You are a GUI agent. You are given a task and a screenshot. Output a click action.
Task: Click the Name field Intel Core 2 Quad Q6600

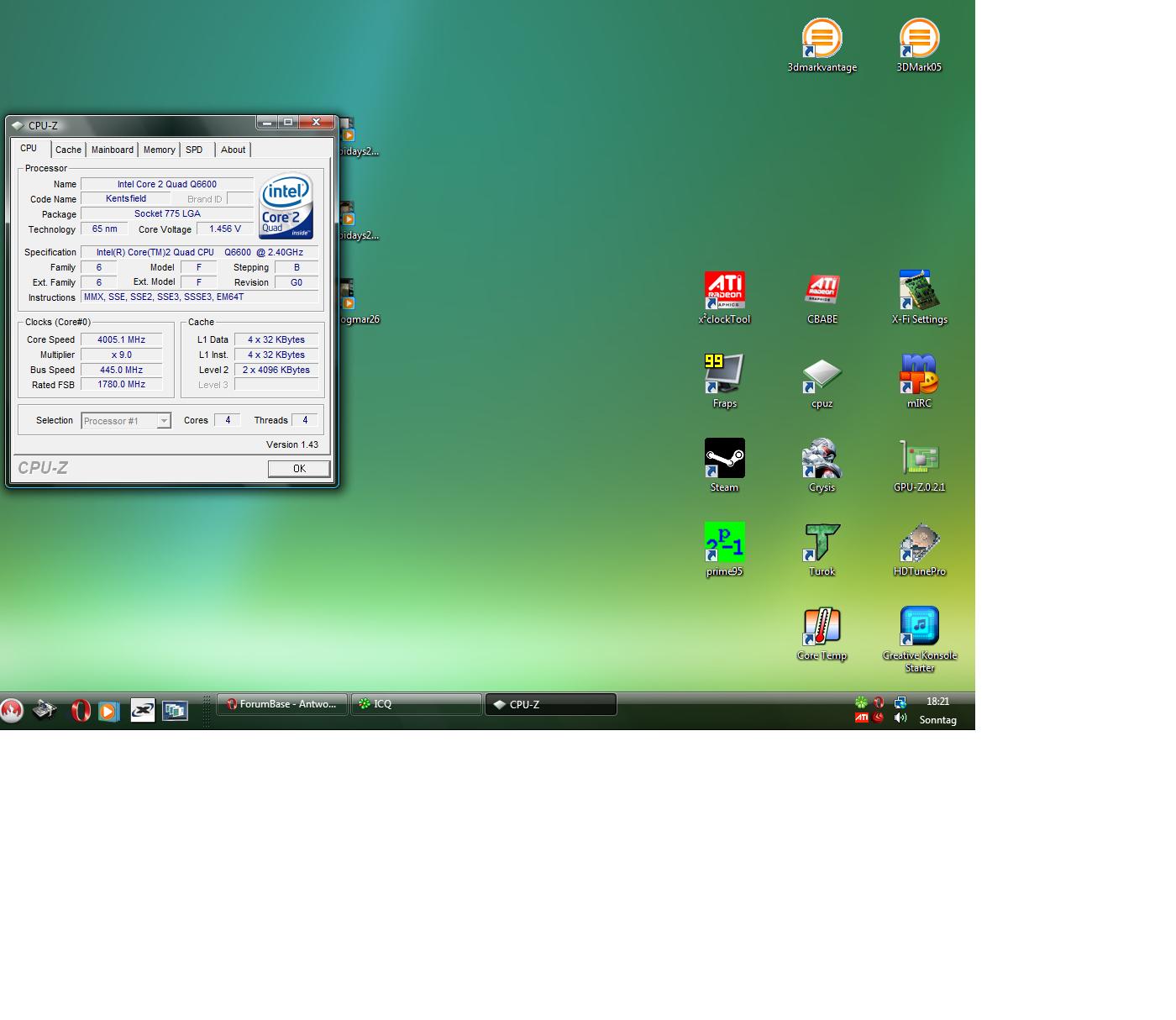tap(167, 184)
